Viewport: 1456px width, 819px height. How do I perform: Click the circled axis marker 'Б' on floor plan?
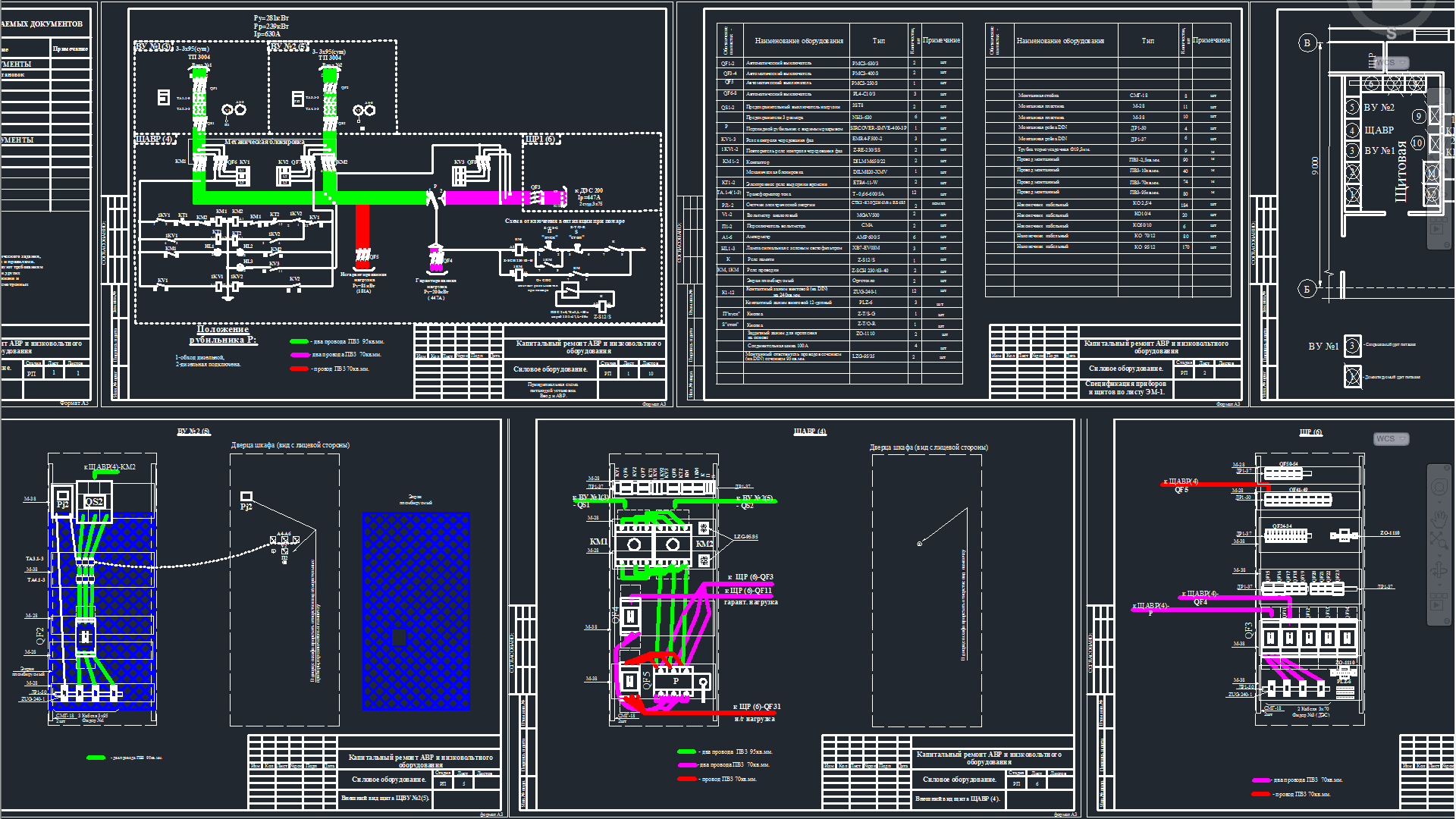[1307, 289]
